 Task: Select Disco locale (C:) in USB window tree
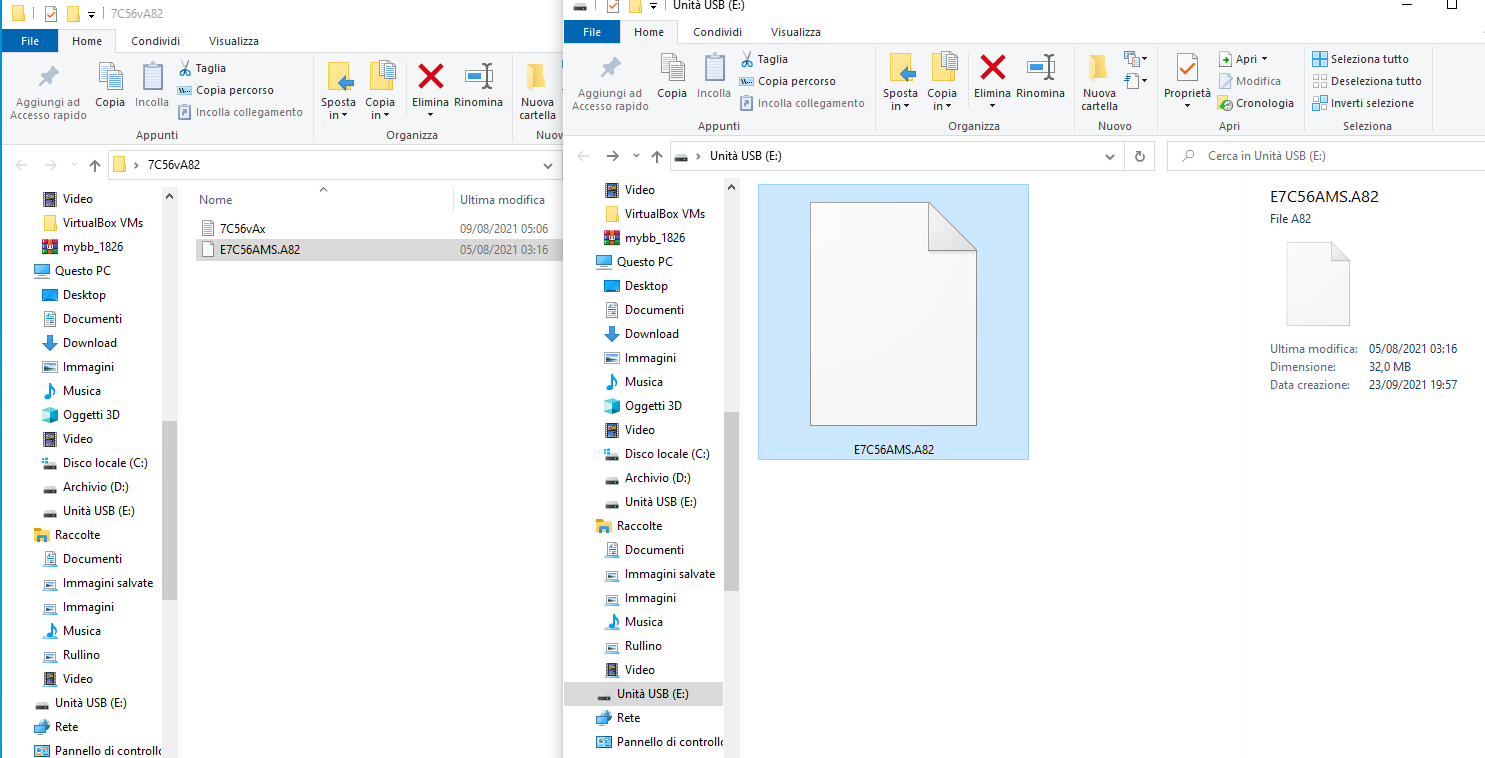[x=666, y=454]
